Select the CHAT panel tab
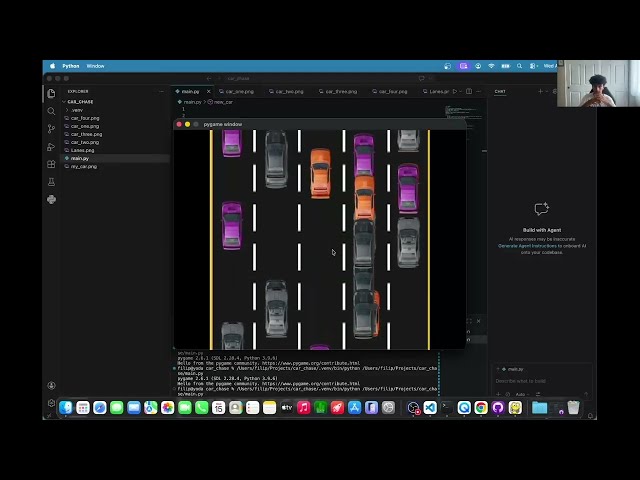The height and width of the screenshot is (480, 640). click(500, 91)
